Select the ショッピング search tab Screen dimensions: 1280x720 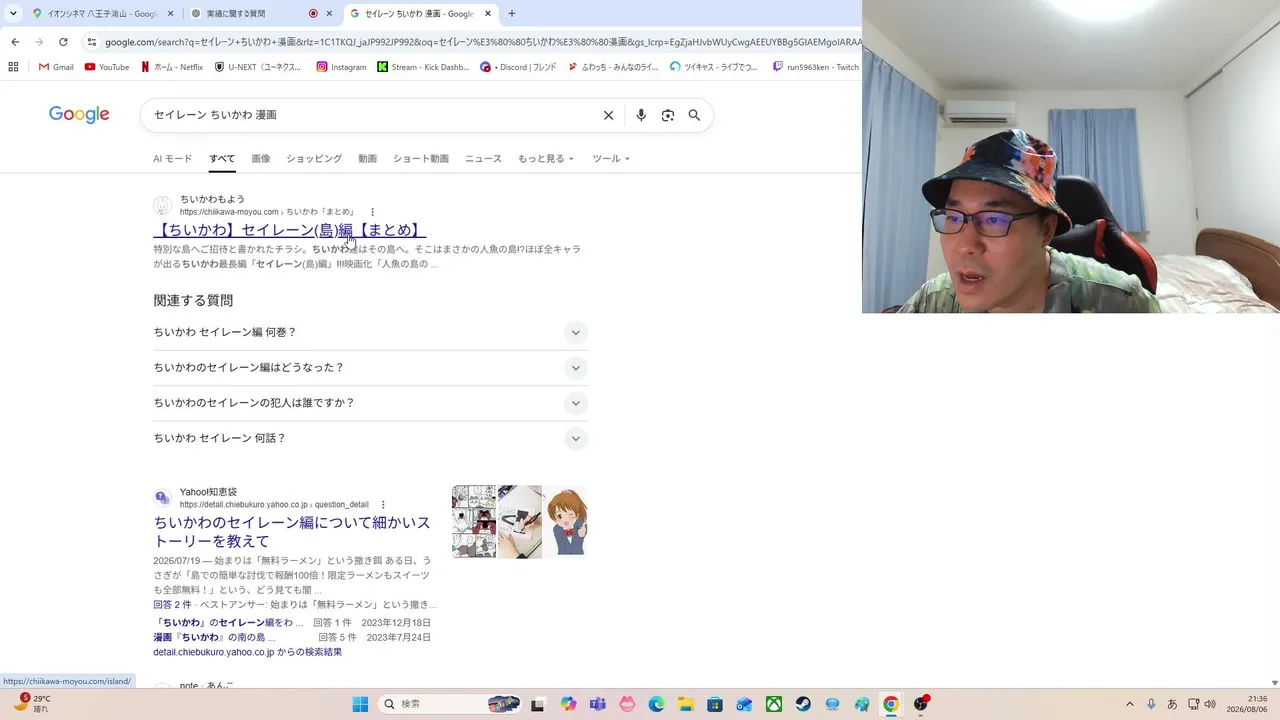tap(314, 159)
